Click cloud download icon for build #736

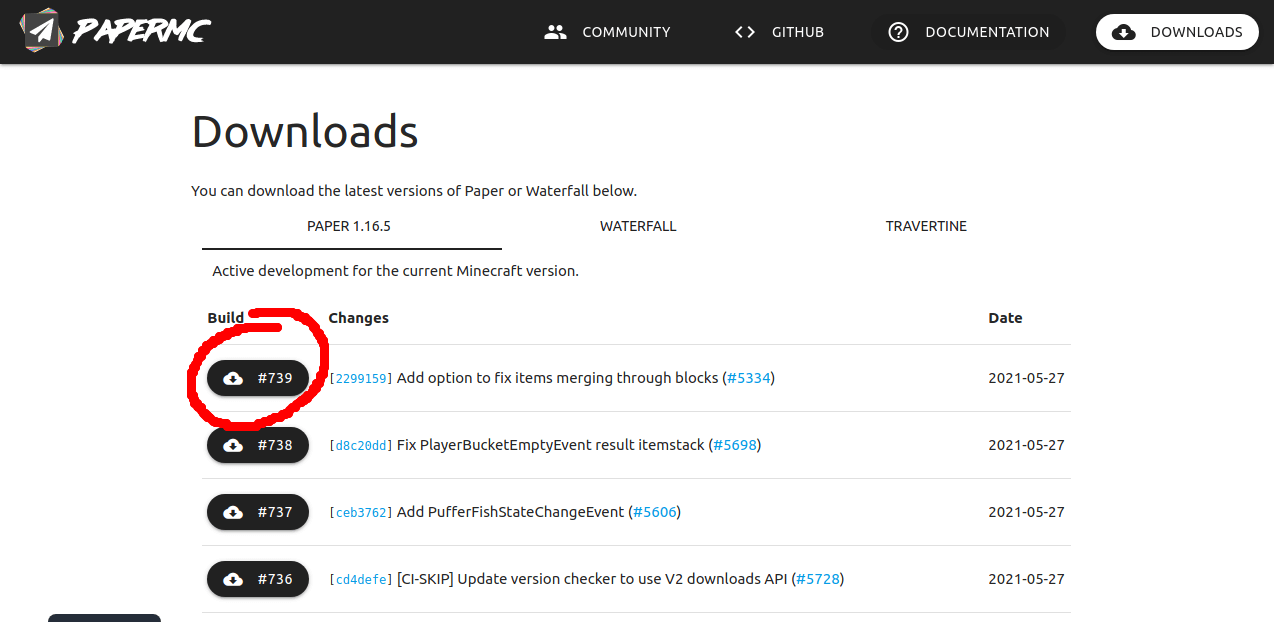point(233,579)
